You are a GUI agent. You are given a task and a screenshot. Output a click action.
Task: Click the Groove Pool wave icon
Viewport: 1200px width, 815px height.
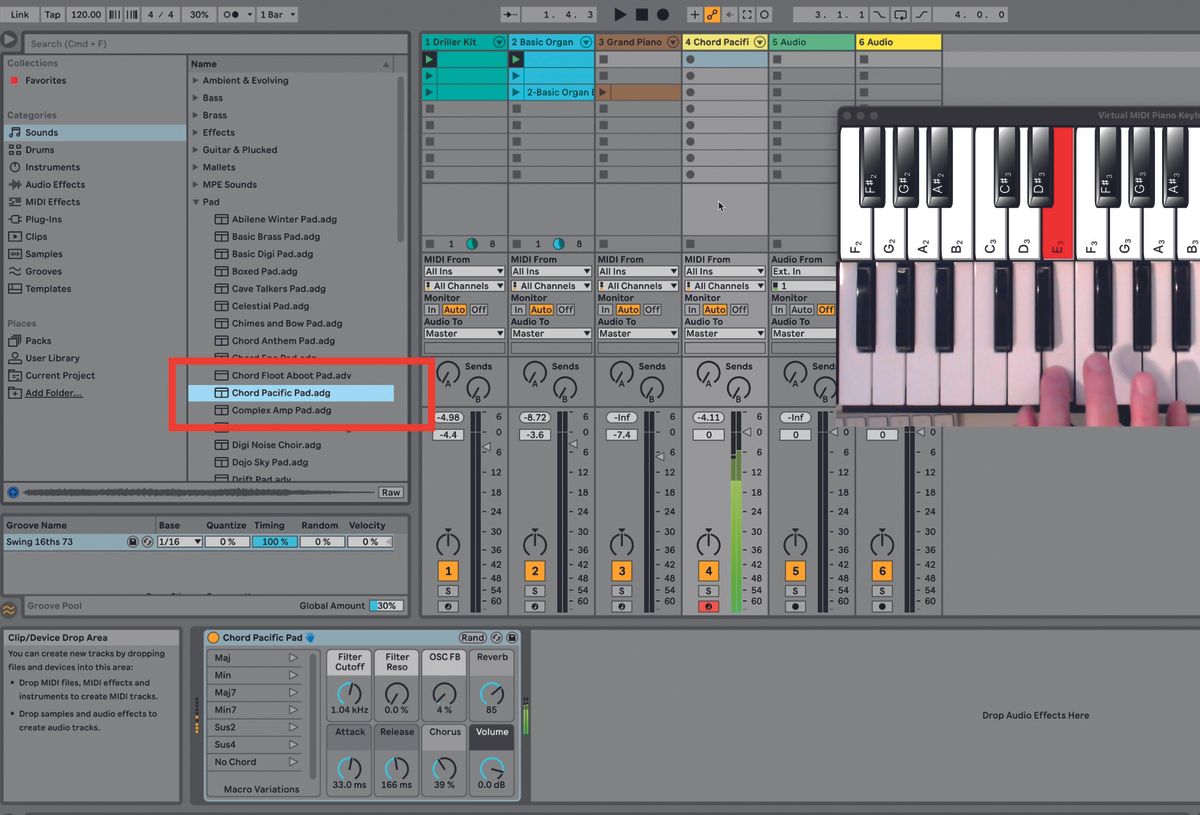(9, 609)
